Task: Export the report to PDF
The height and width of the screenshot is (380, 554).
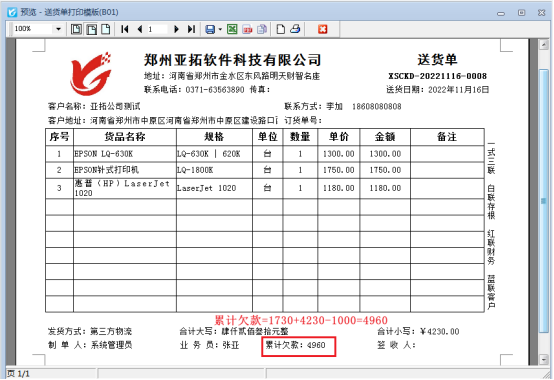Action: click(x=247, y=29)
